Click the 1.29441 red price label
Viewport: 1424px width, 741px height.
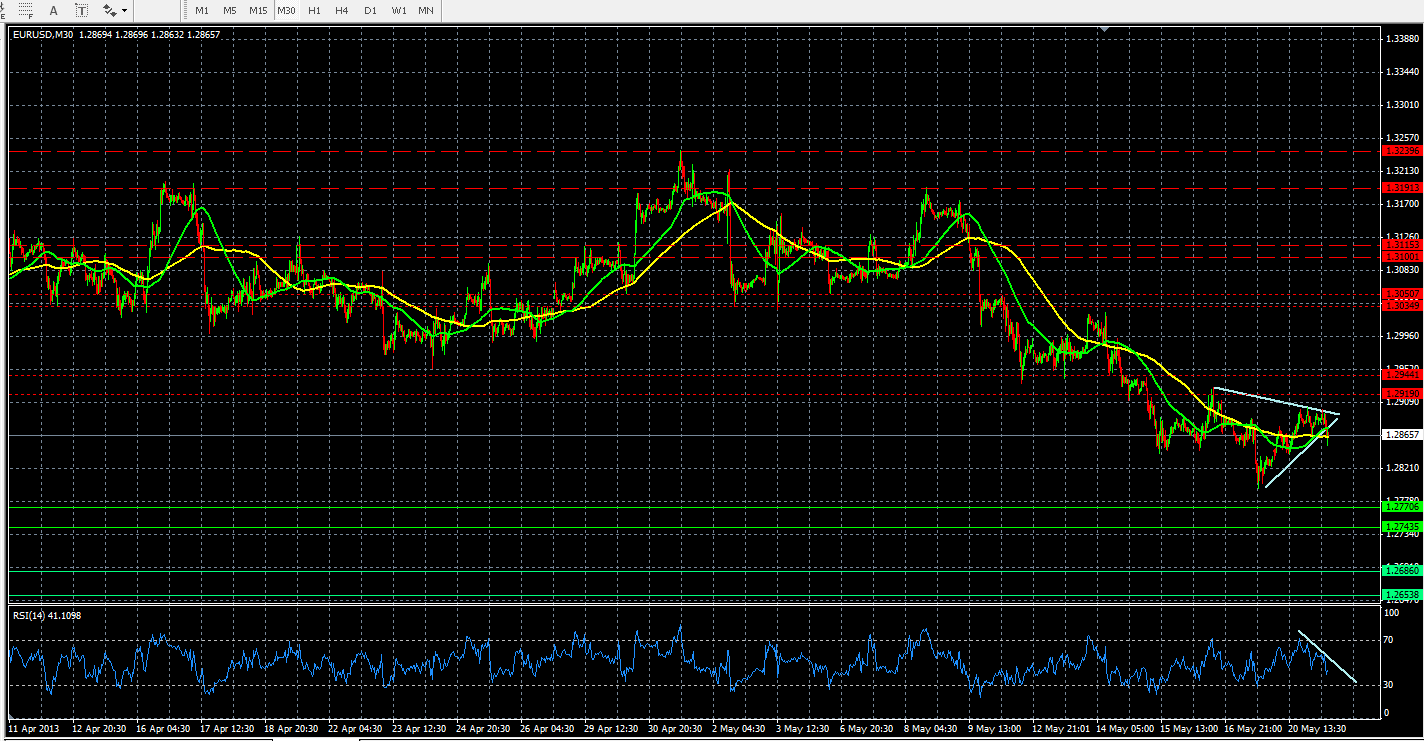[1400, 373]
